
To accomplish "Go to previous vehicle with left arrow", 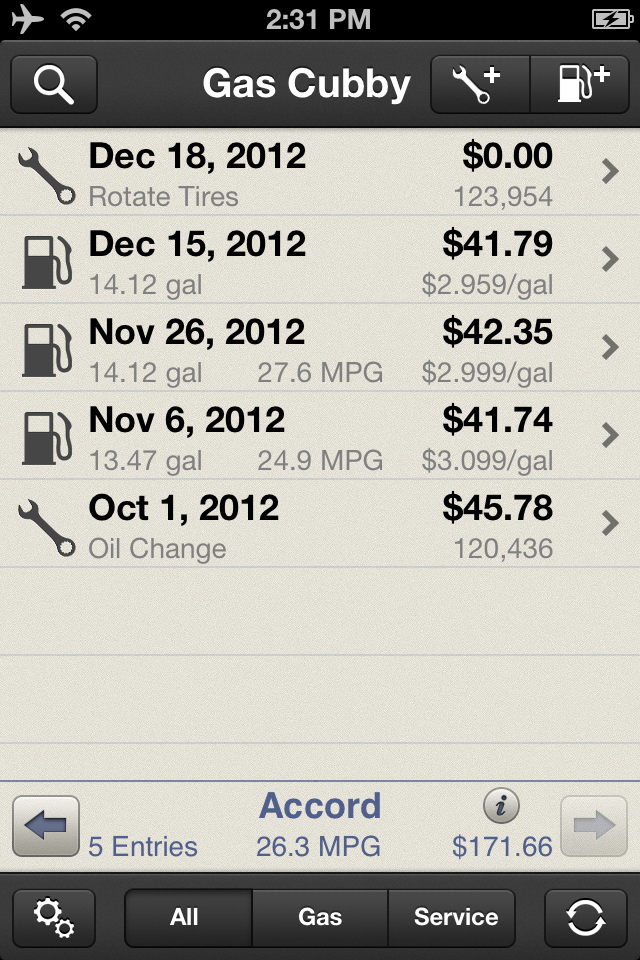I will tap(46, 826).
